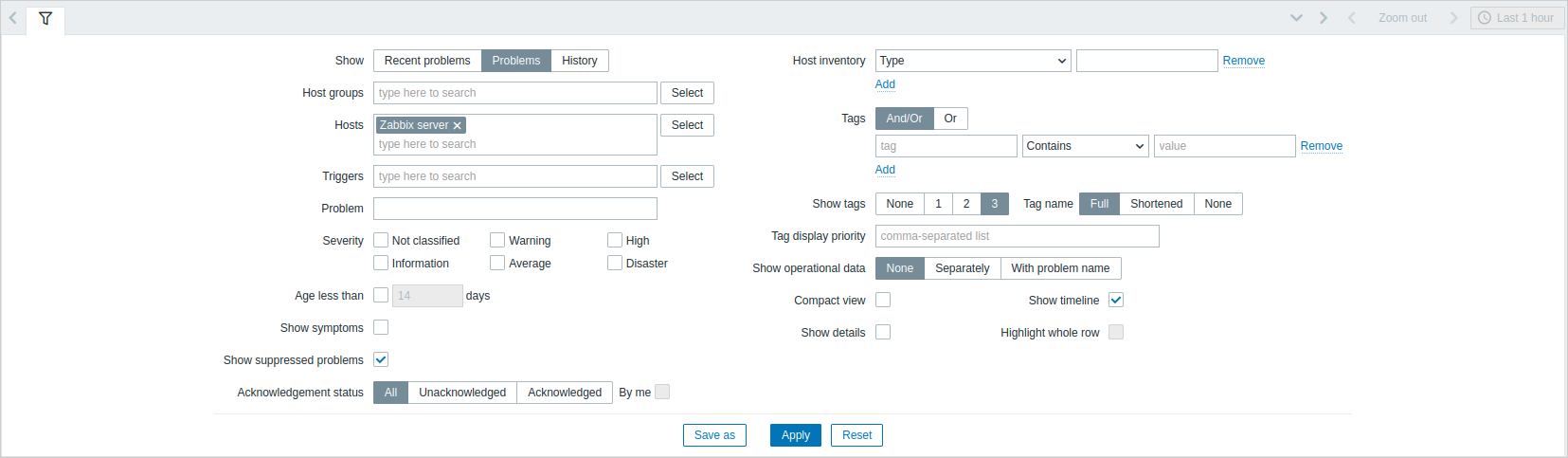Image resolution: width=1568 pixels, height=458 pixels.
Task: Switch Show to the History tab
Action: coord(580,61)
